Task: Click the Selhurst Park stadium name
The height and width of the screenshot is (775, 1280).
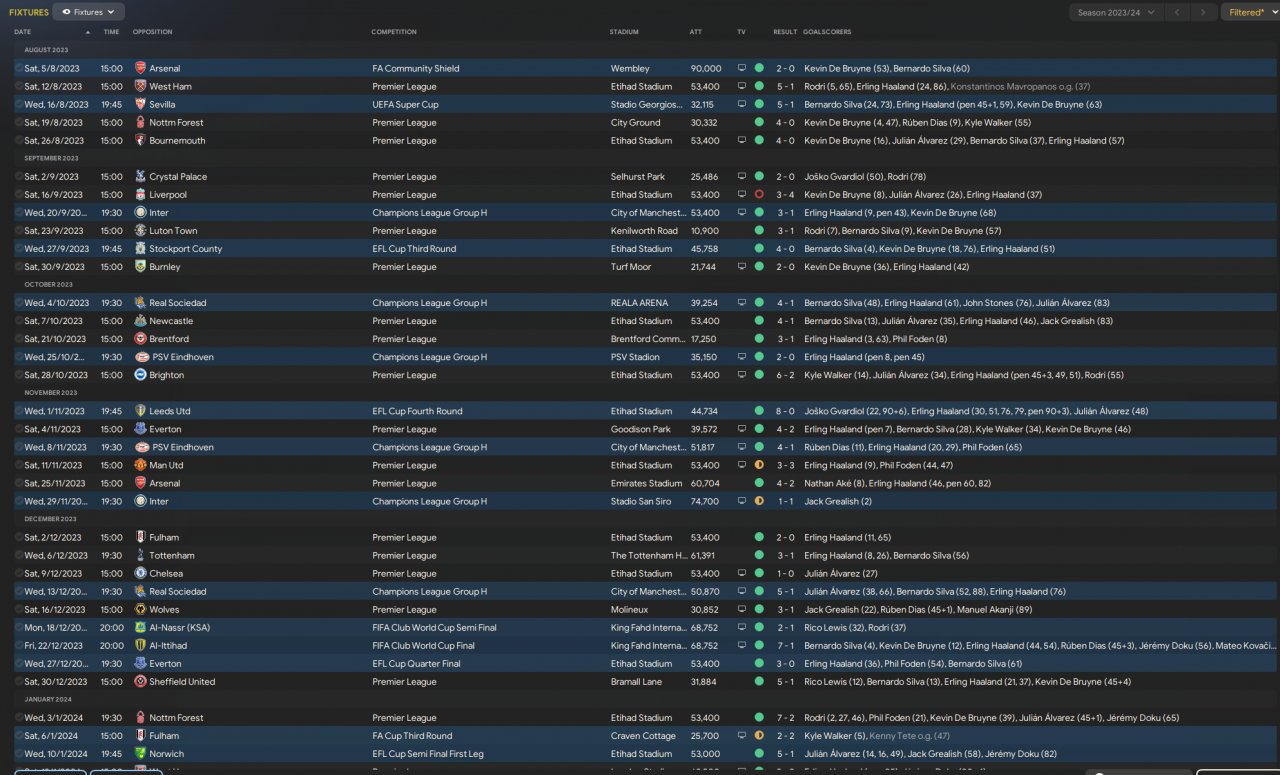Action: point(638,177)
